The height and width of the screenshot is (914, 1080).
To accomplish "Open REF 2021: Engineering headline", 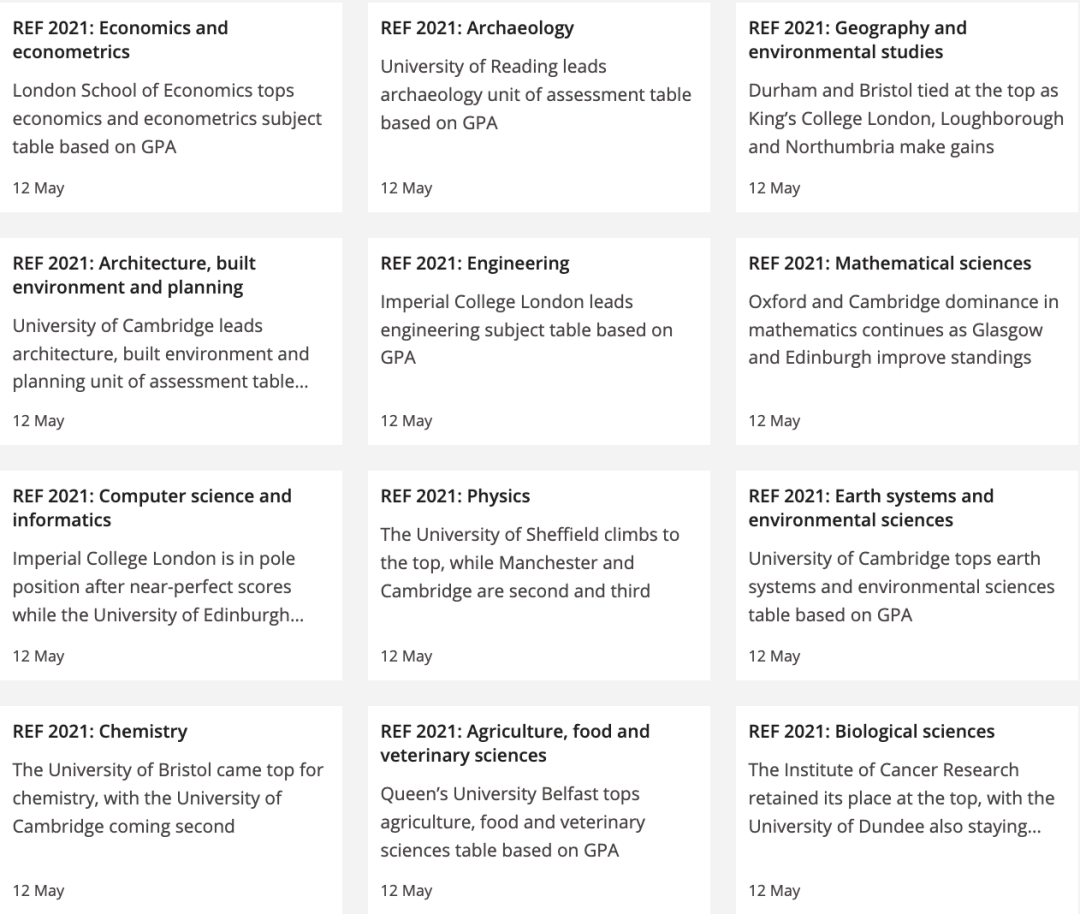I will click(475, 263).
